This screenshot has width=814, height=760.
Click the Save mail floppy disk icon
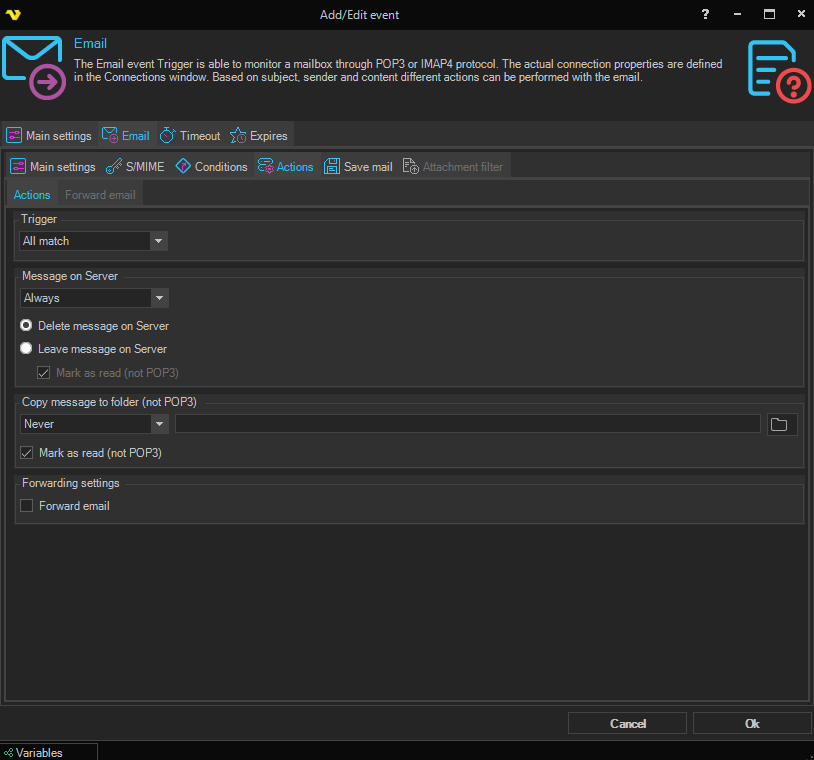pos(332,167)
